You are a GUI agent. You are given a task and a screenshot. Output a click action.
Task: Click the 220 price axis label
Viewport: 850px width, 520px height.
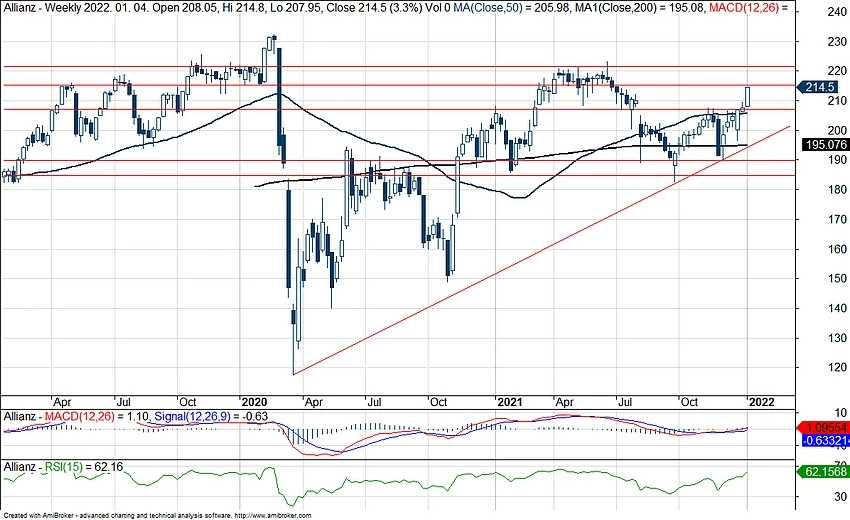[836, 71]
